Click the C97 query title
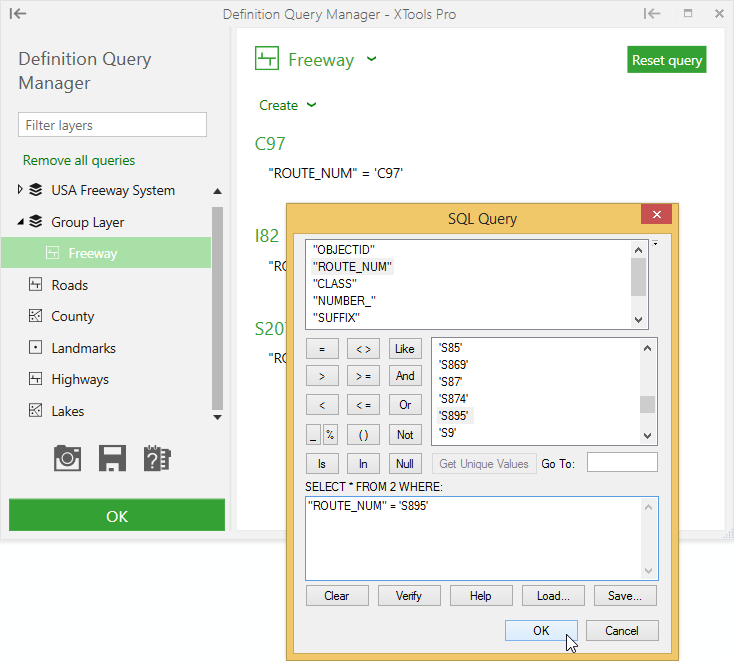The width and height of the screenshot is (734, 661). point(270,143)
